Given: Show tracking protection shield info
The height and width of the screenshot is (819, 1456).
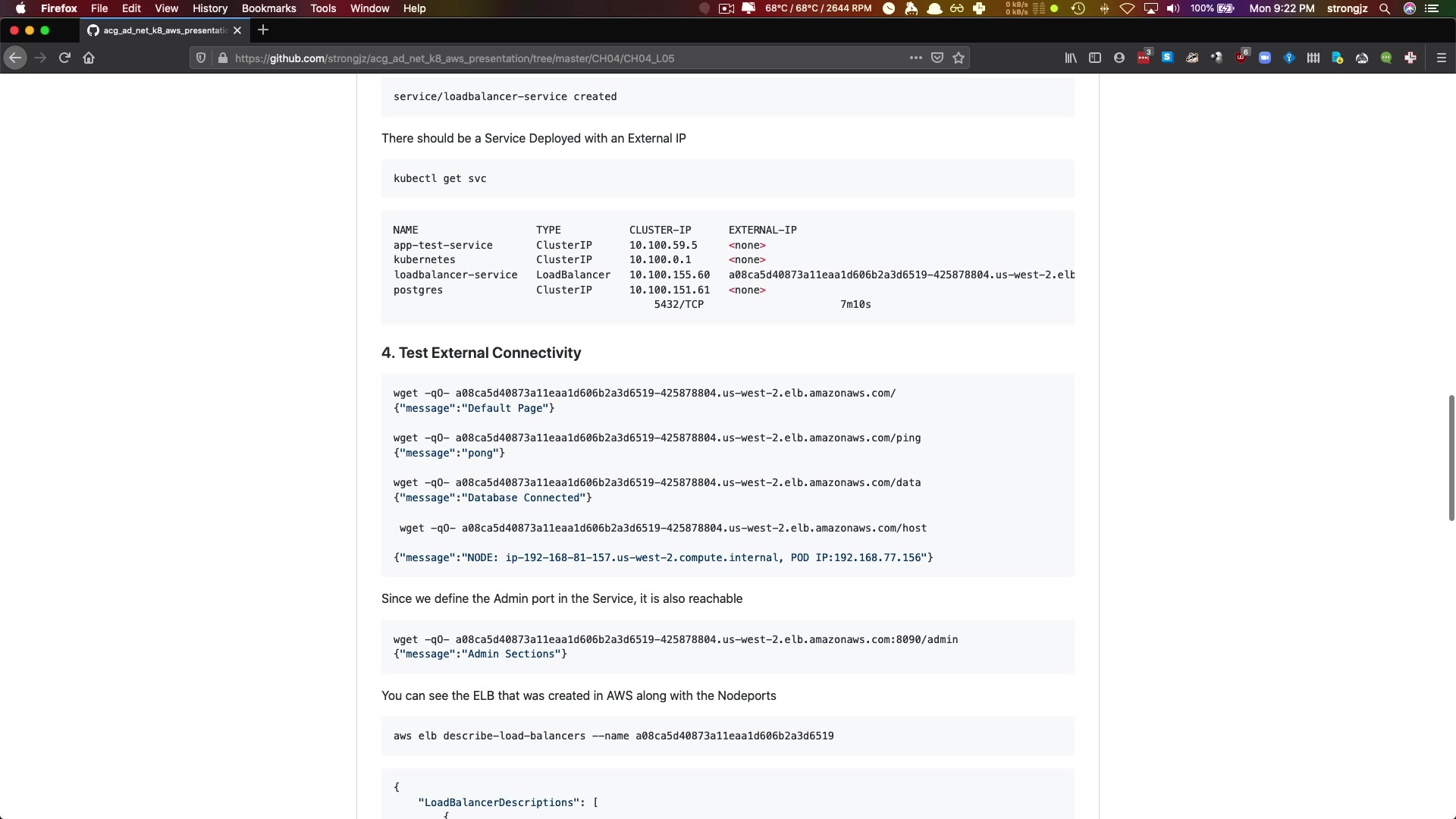Looking at the screenshot, I should pos(201,58).
